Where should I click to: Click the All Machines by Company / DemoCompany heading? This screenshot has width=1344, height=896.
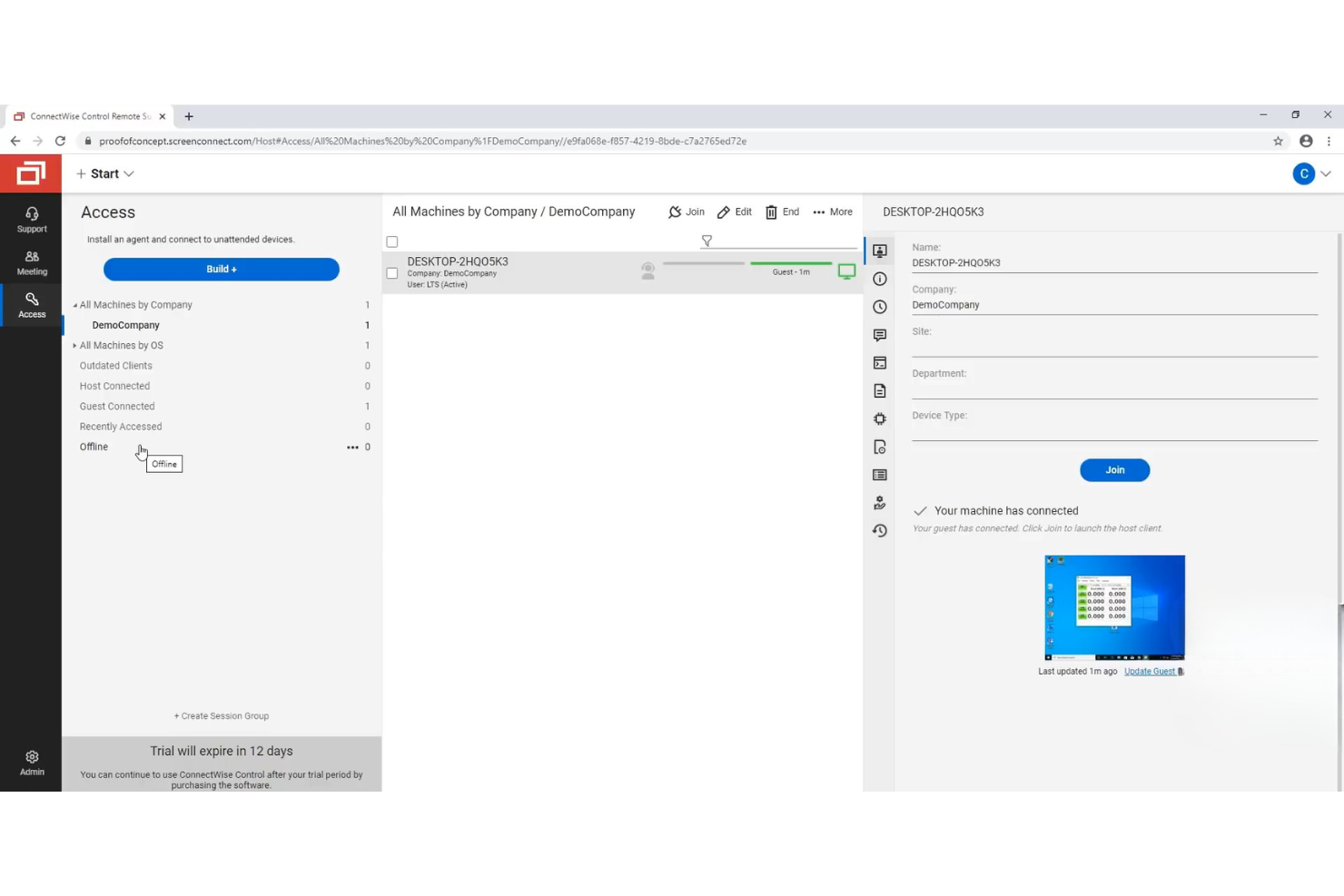click(514, 212)
